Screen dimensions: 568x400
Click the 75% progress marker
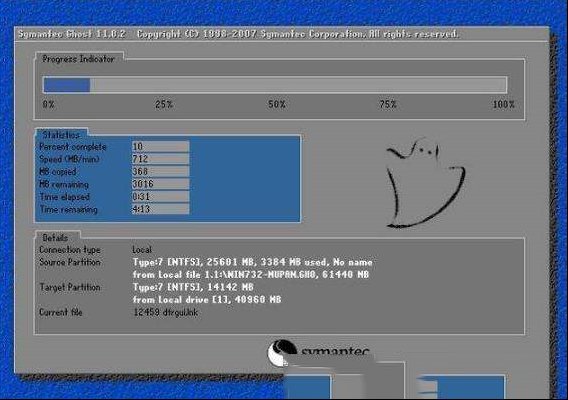388,104
